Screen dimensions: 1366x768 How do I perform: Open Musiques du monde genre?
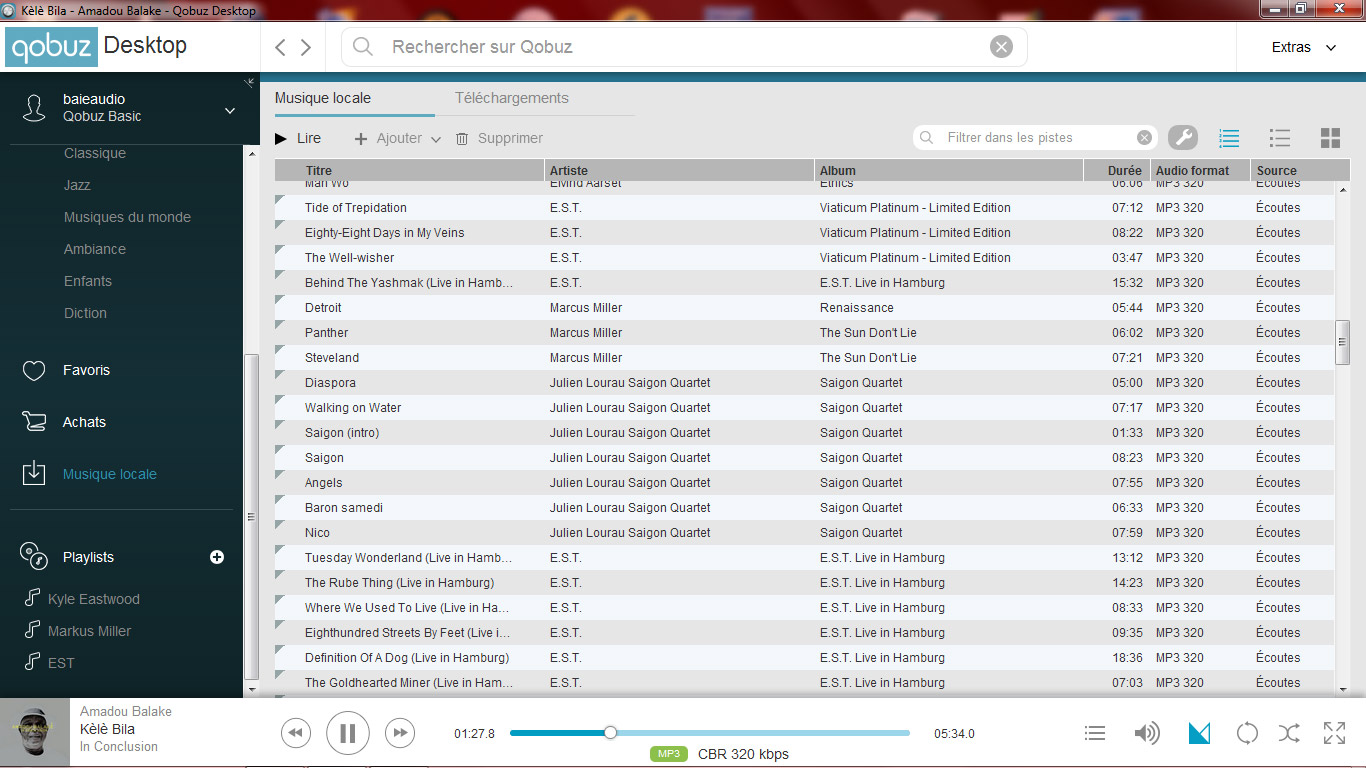pos(127,217)
